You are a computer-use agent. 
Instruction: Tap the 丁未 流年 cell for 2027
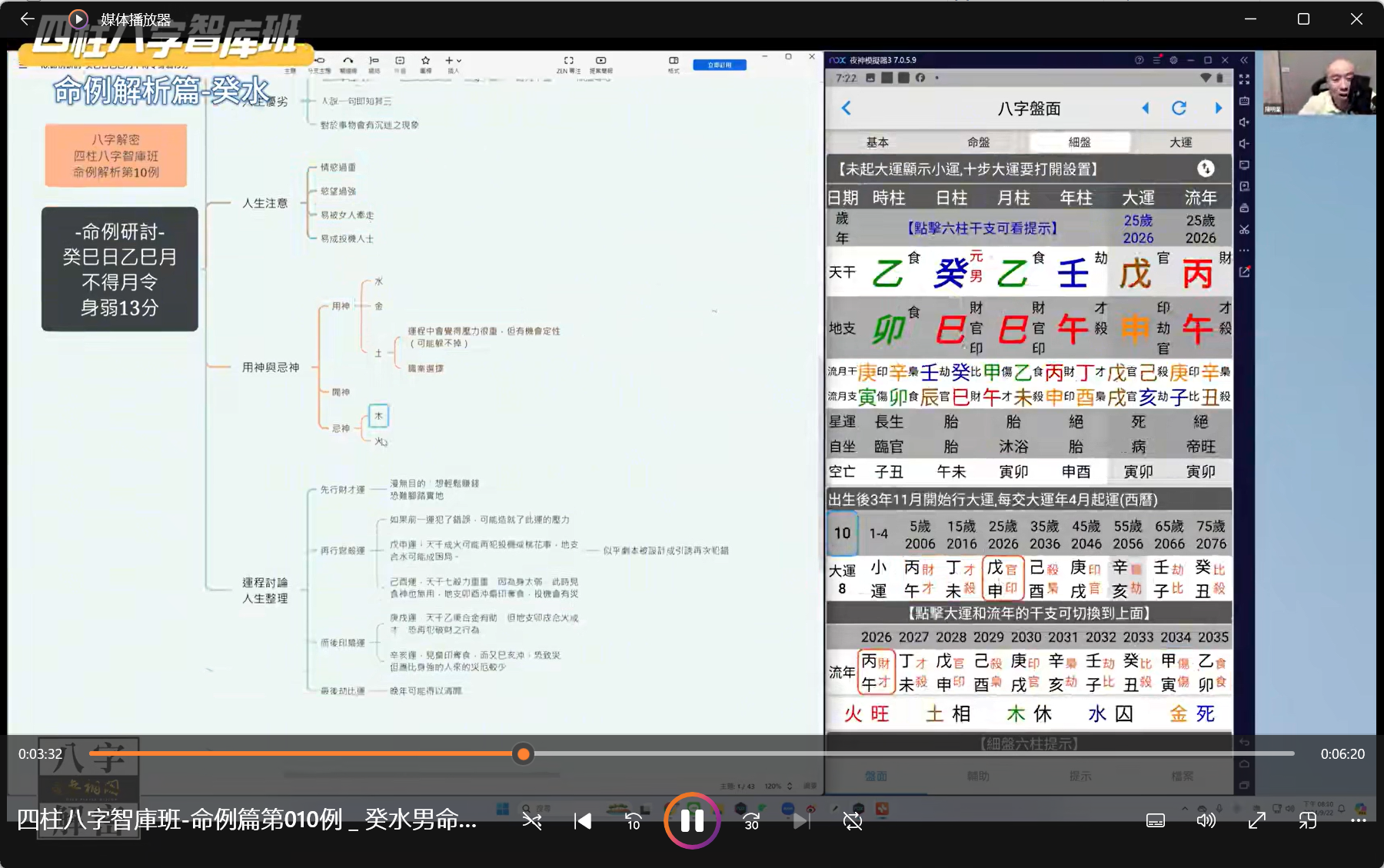[x=913, y=672]
